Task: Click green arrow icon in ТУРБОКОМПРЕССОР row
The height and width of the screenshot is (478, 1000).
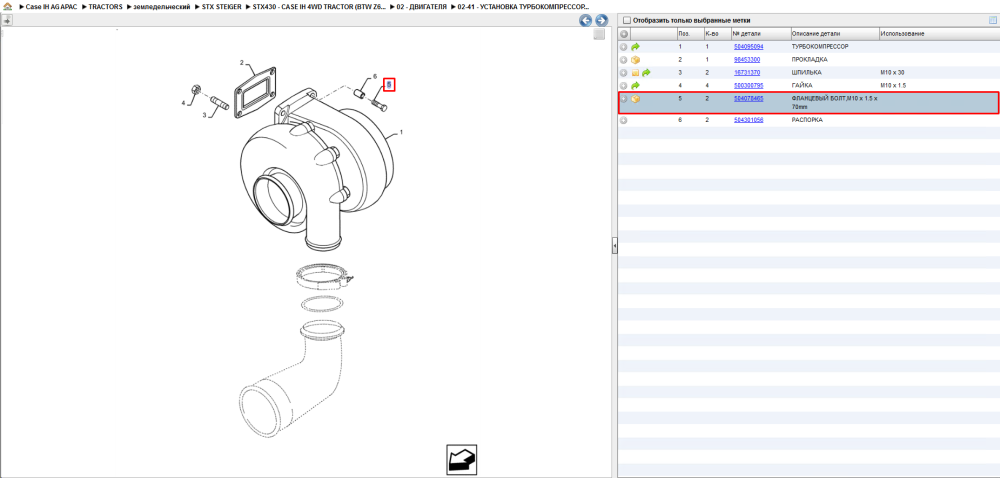Action: point(635,47)
